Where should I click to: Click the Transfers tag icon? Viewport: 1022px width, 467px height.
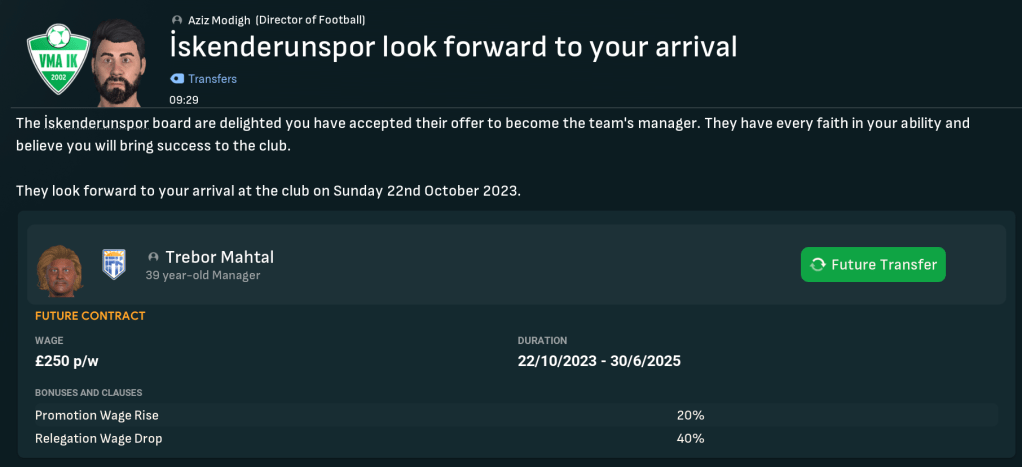click(x=177, y=78)
